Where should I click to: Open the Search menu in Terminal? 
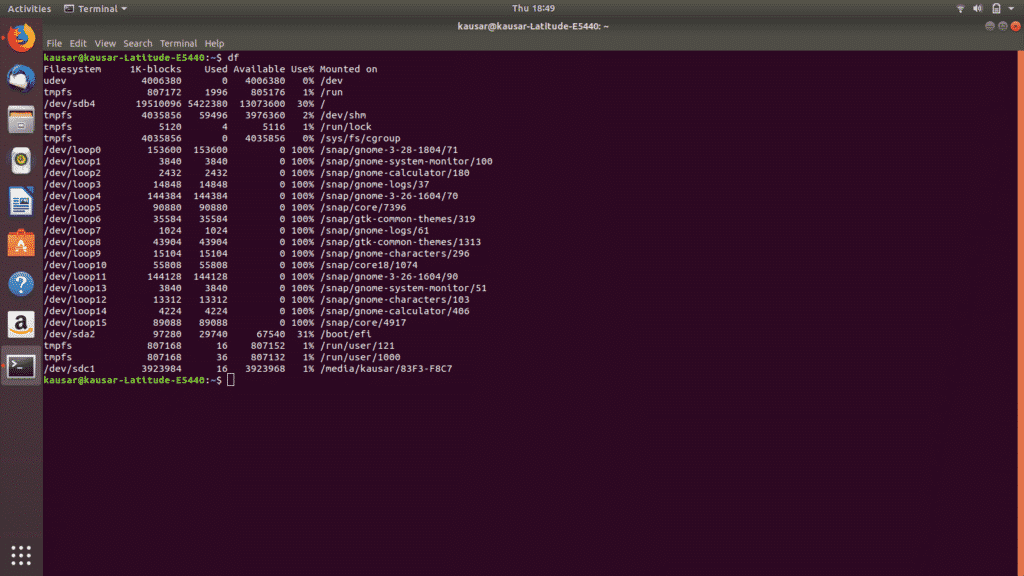coord(137,43)
